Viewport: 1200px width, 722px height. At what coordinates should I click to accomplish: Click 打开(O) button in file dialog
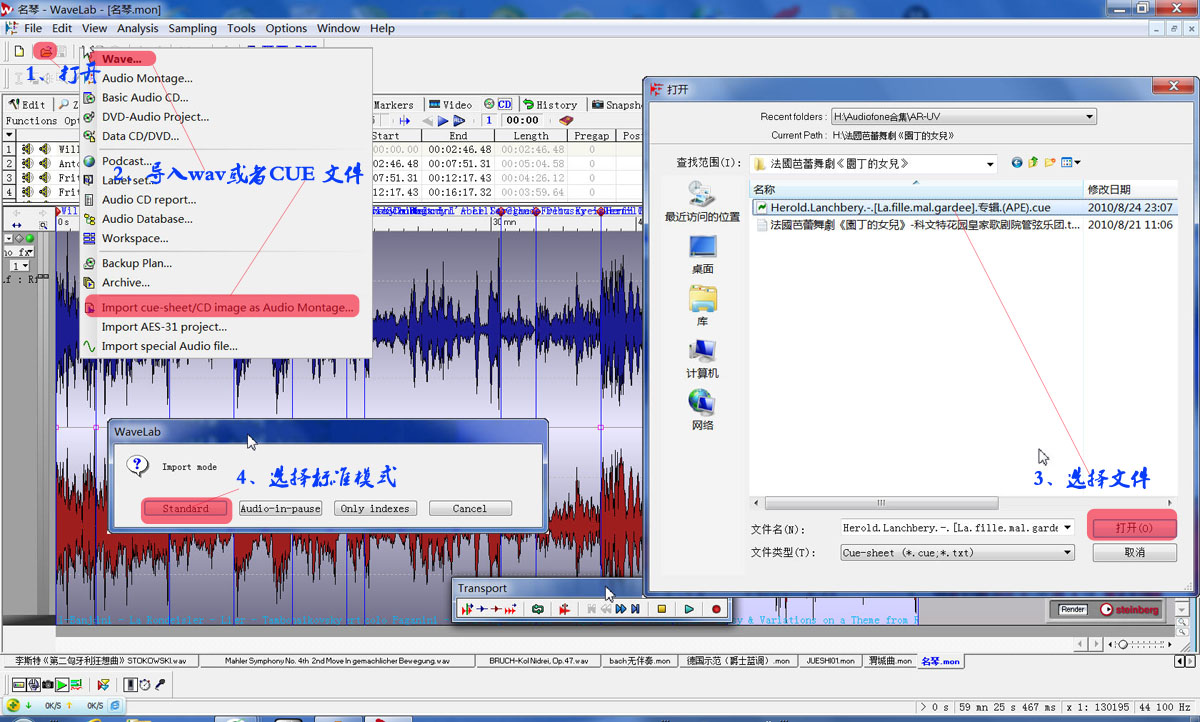click(x=1133, y=527)
